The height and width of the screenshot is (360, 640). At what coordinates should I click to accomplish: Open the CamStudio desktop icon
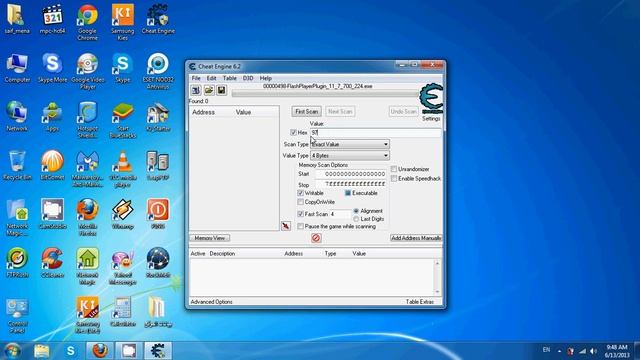52,214
